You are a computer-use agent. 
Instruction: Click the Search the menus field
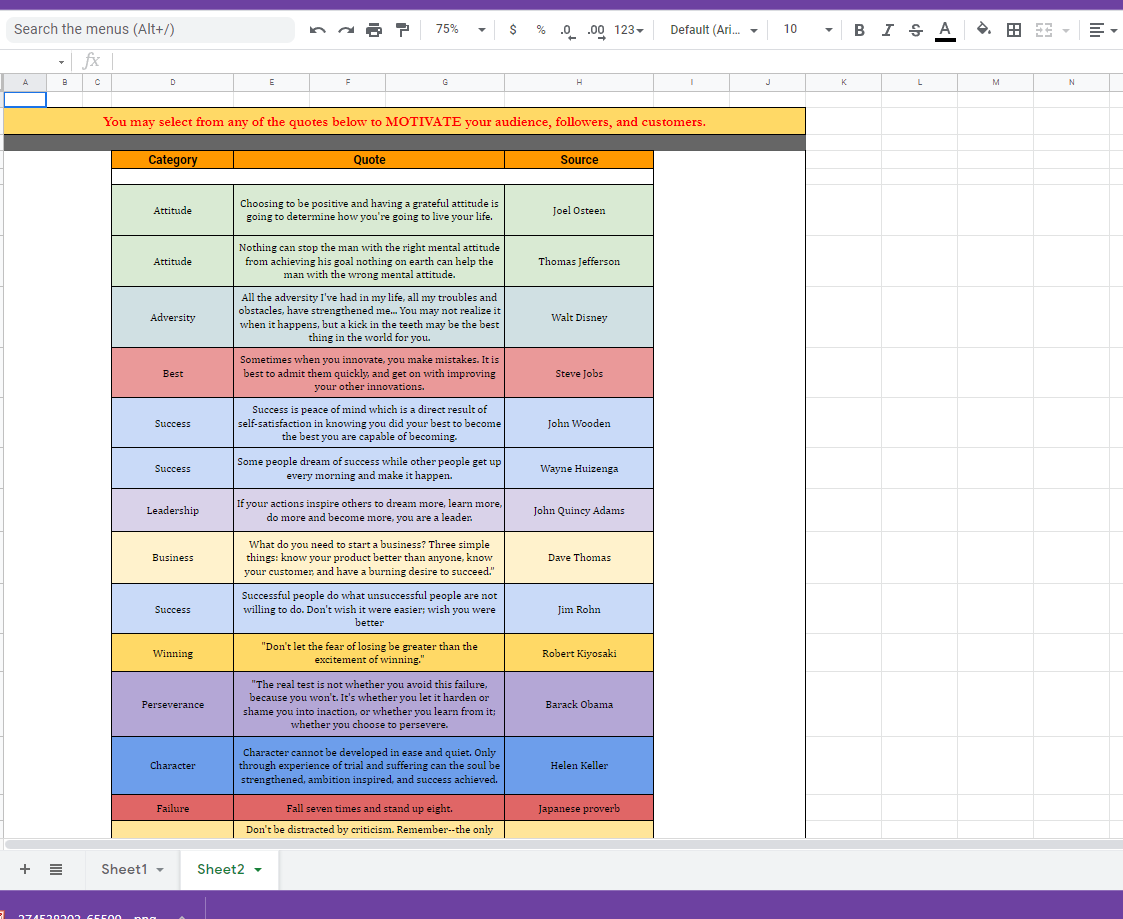pos(150,29)
